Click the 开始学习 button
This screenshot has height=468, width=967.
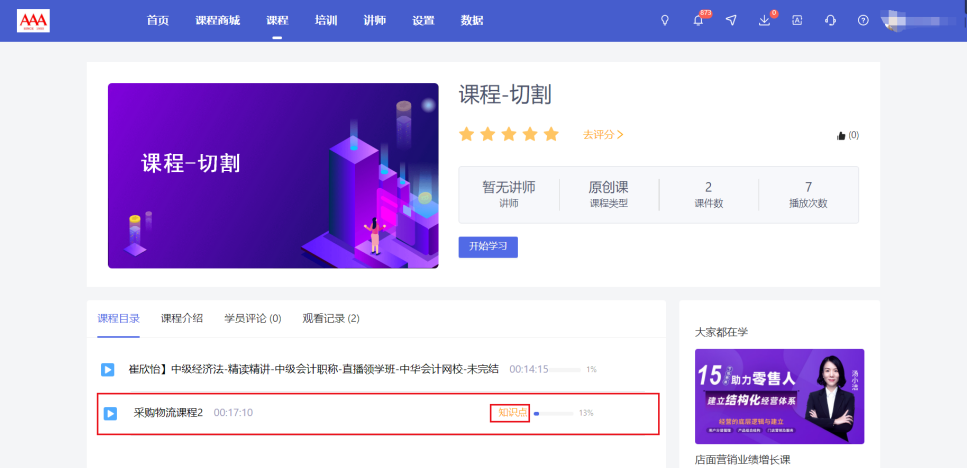[488, 247]
